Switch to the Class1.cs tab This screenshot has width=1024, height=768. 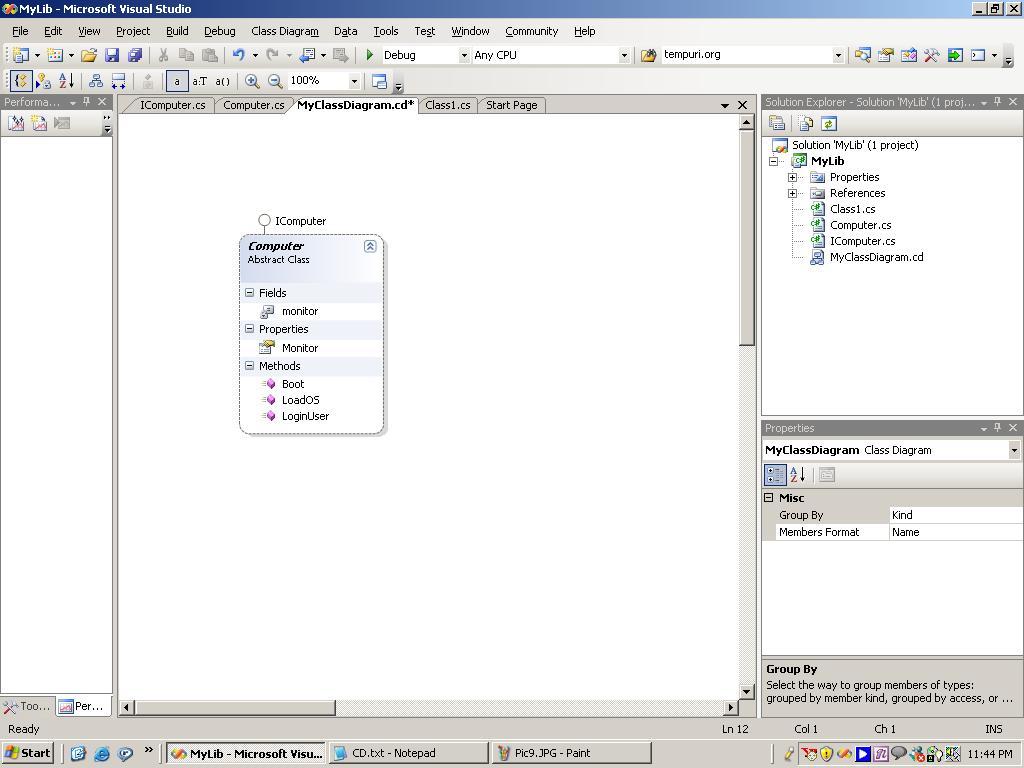click(x=447, y=105)
